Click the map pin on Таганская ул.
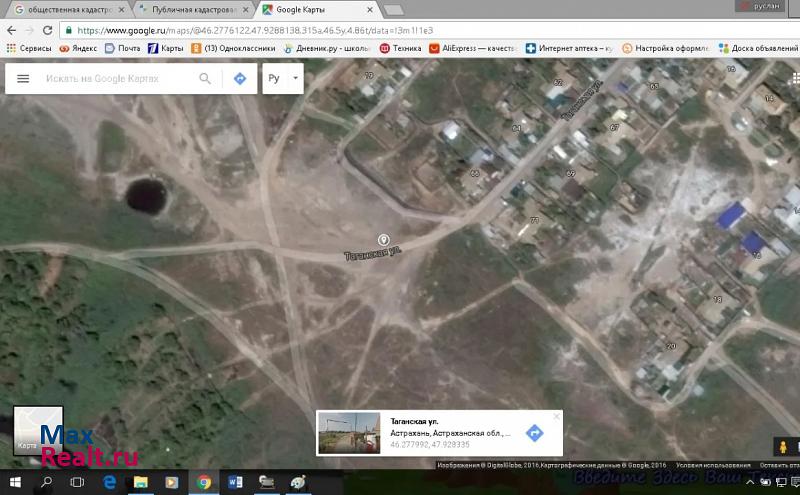The image size is (800, 495). pyautogui.click(x=383, y=239)
